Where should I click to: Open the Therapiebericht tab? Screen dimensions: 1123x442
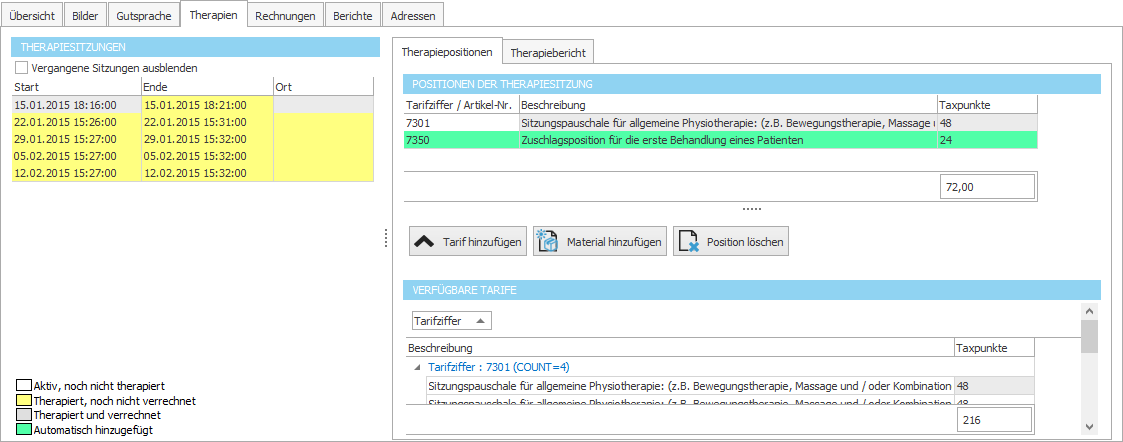click(548, 52)
